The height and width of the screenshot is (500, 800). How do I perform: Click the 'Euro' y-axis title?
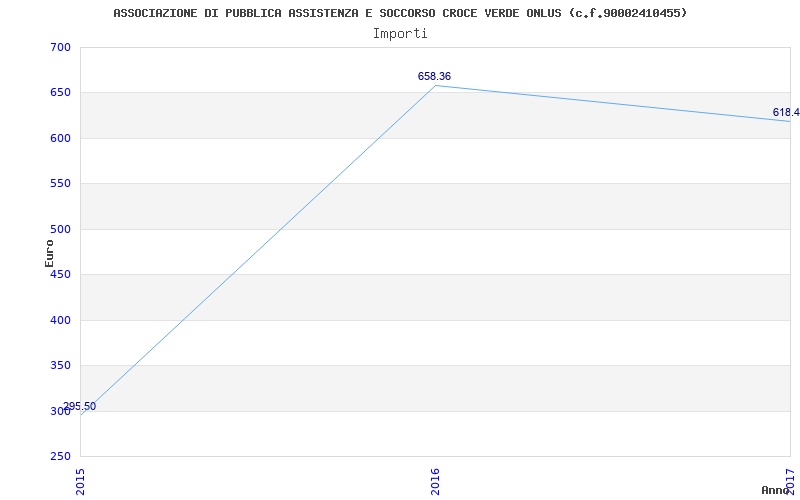[x=49, y=253]
